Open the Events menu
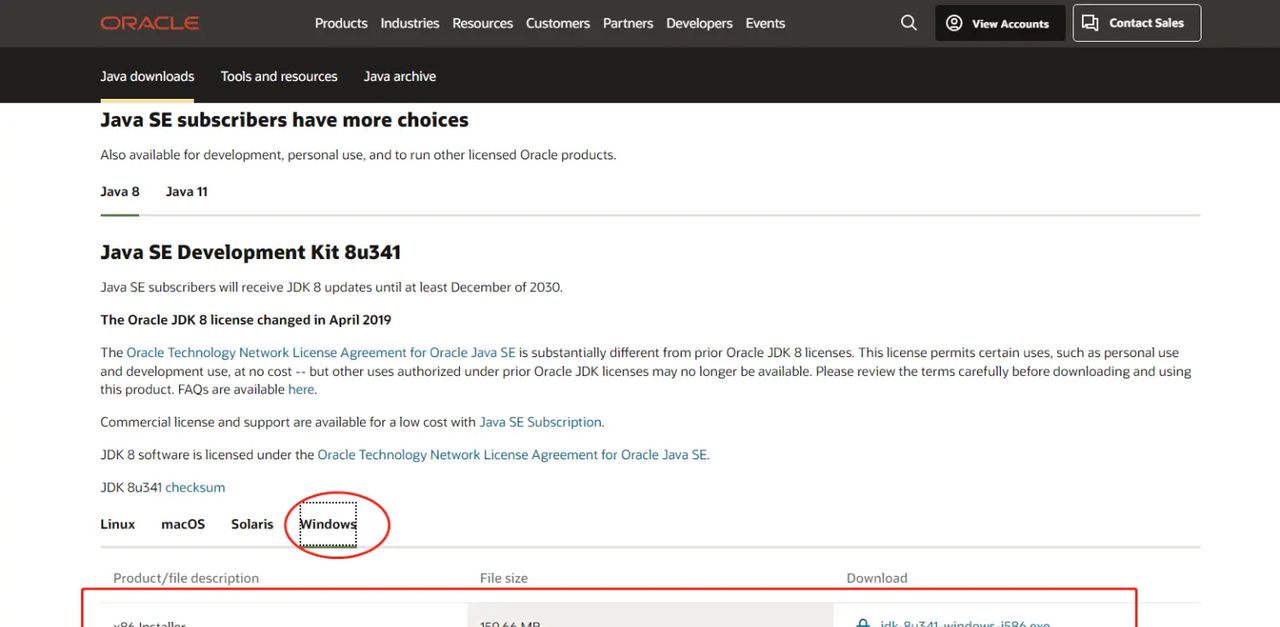 click(x=765, y=23)
